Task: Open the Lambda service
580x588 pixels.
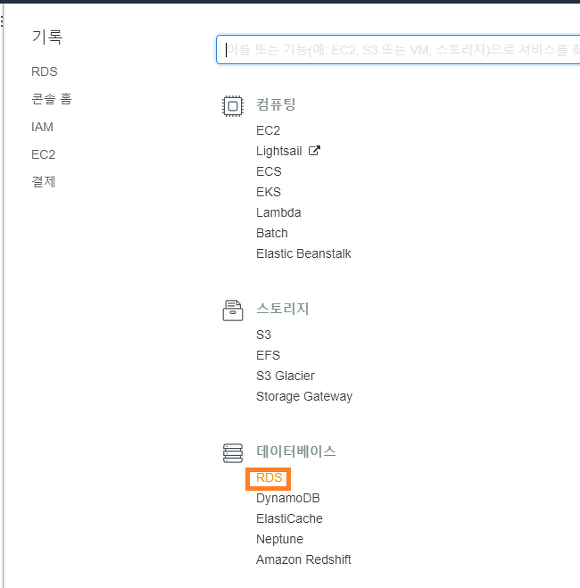Action: pyautogui.click(x=279, y=213)
